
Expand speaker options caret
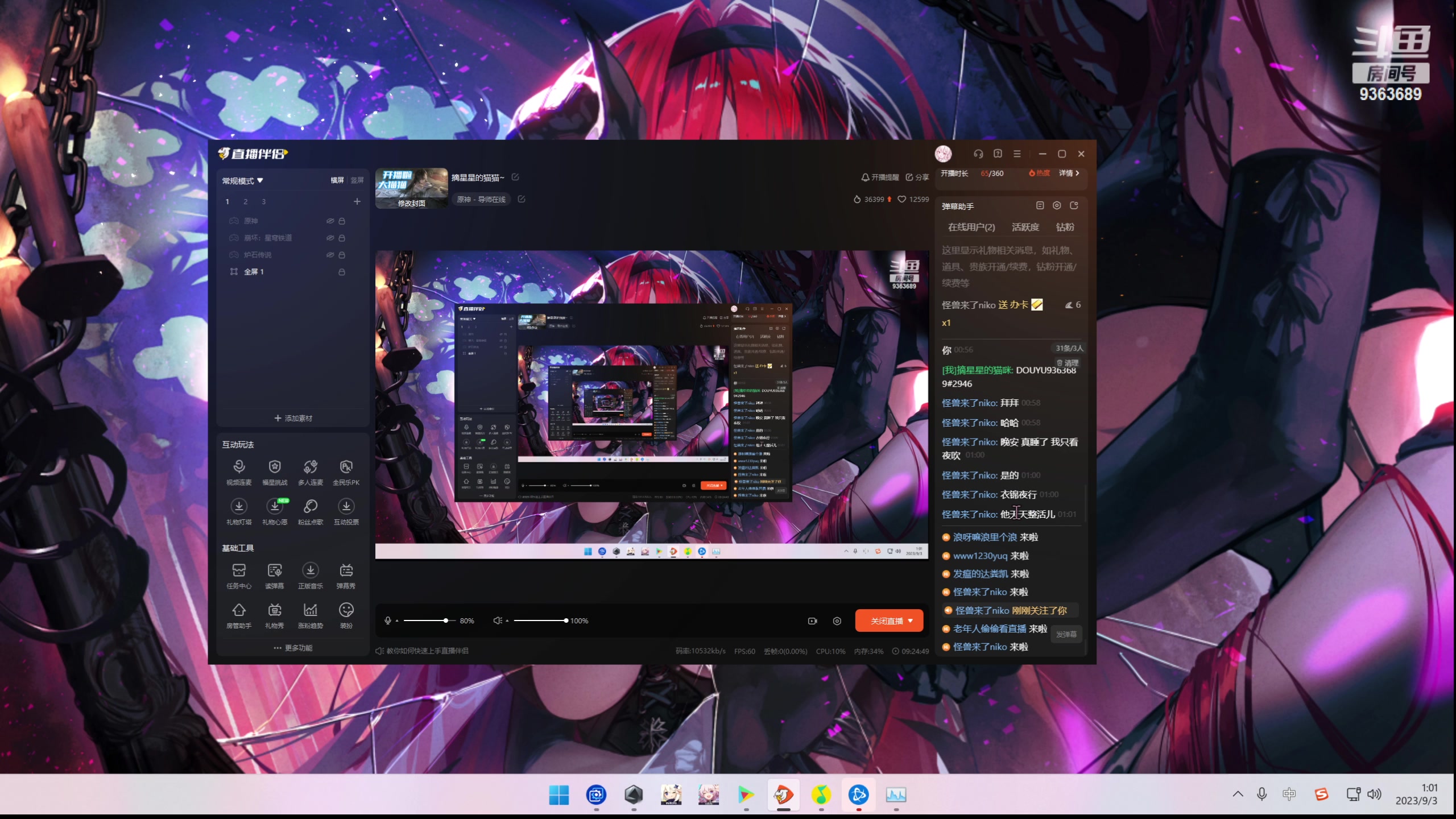[x=507, y=621]
